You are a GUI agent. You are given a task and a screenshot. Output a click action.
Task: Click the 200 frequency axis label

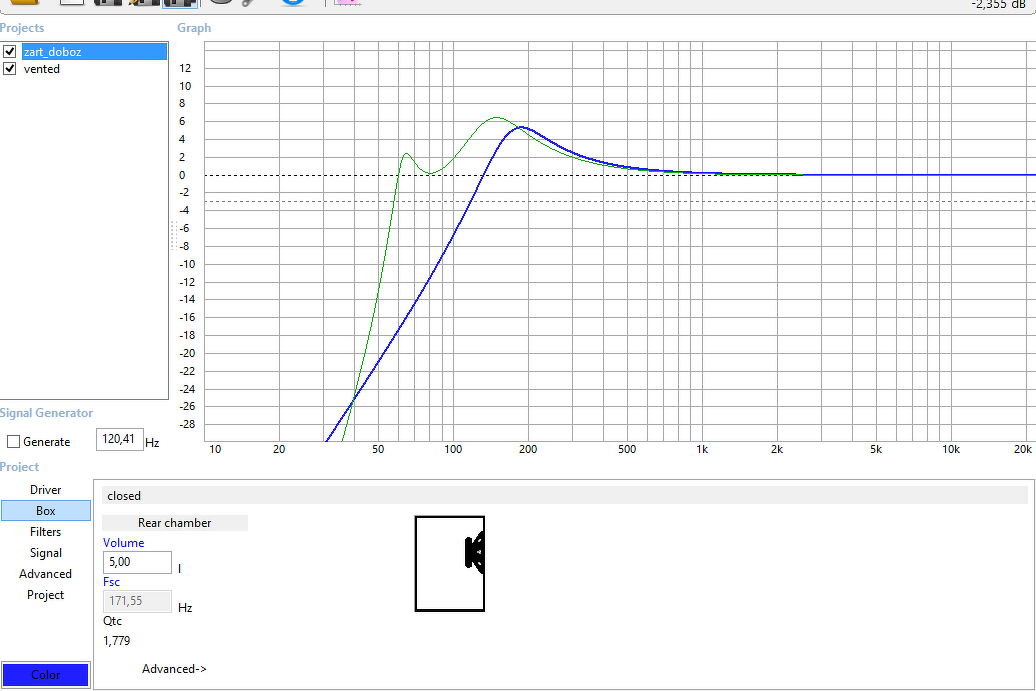click(x=528, y=449)
